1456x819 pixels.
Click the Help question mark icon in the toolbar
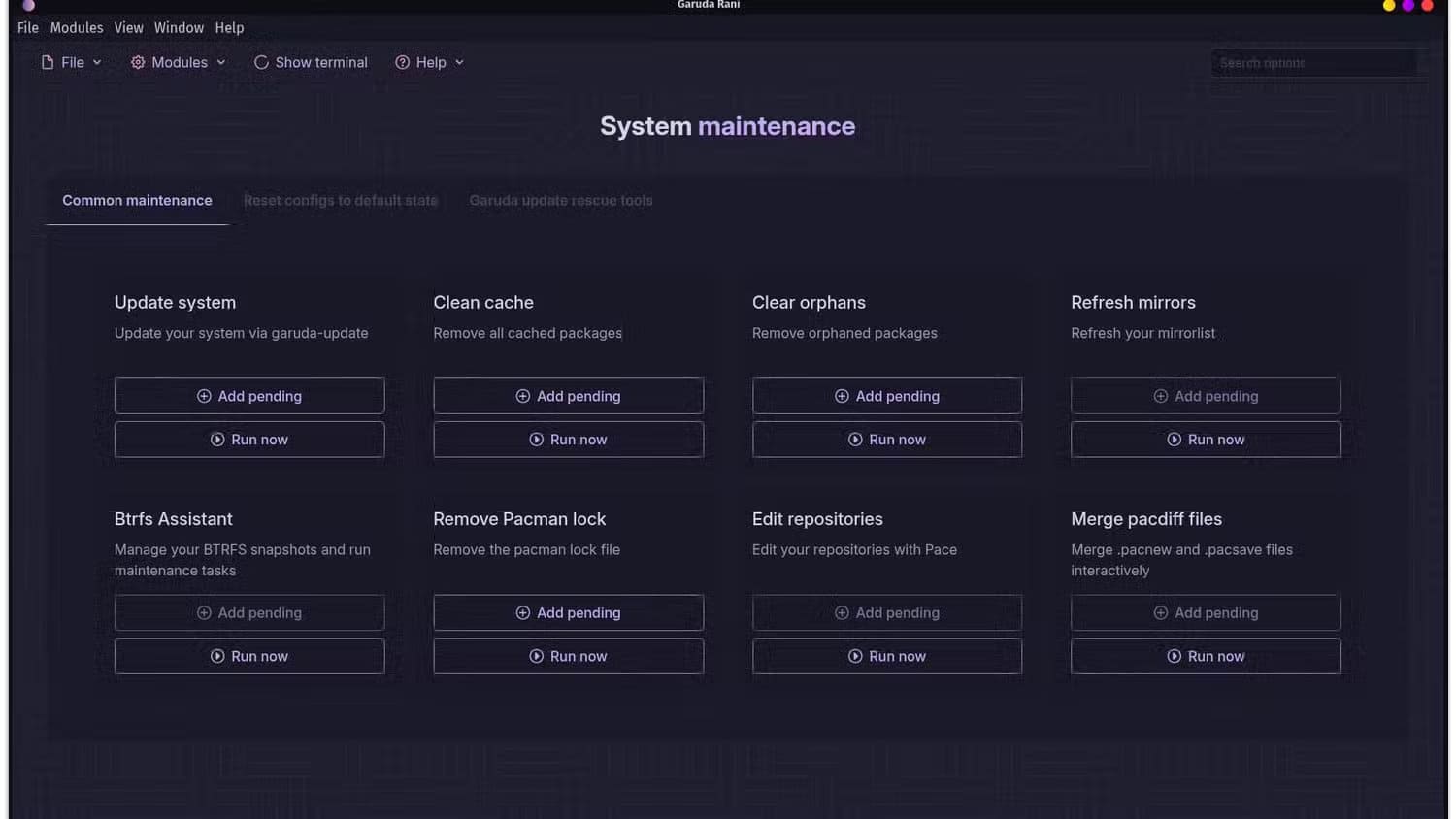pos(402,62)
